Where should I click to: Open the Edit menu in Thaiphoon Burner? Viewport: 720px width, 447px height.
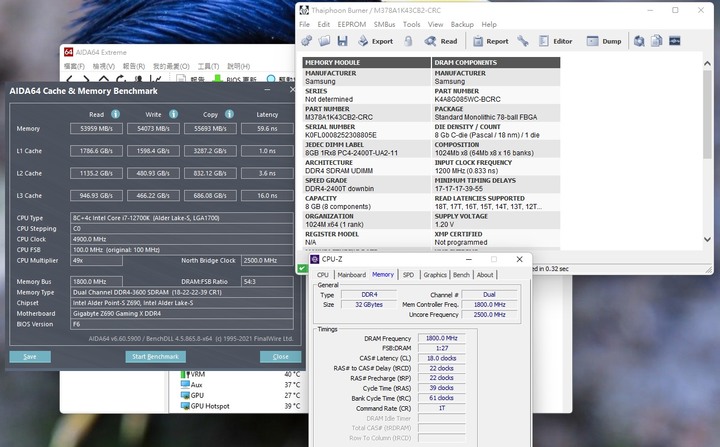324,24
